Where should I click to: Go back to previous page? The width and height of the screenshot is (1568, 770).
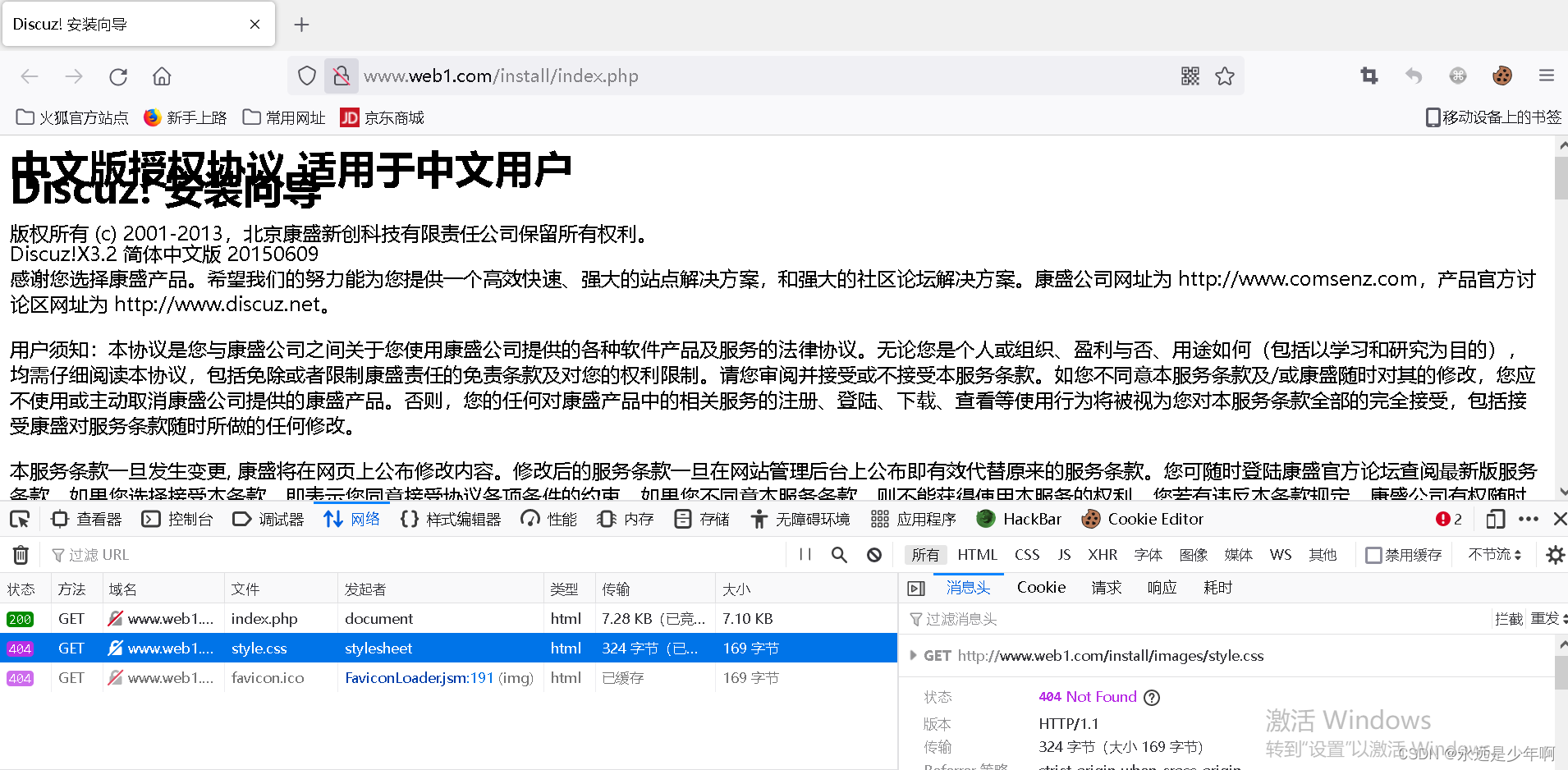(x=30, y=76)
